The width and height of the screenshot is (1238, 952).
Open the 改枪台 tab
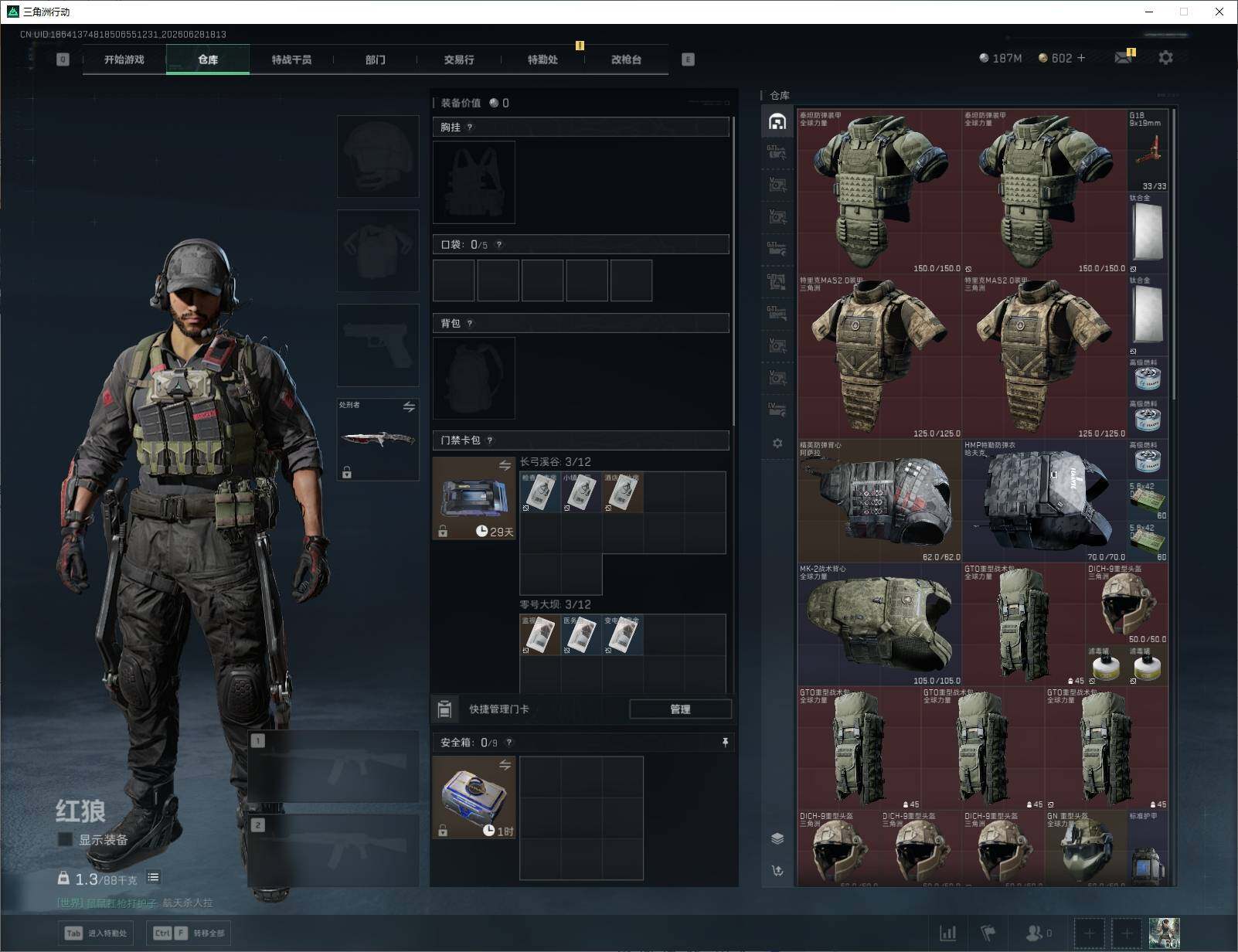(x=626, y=59)
